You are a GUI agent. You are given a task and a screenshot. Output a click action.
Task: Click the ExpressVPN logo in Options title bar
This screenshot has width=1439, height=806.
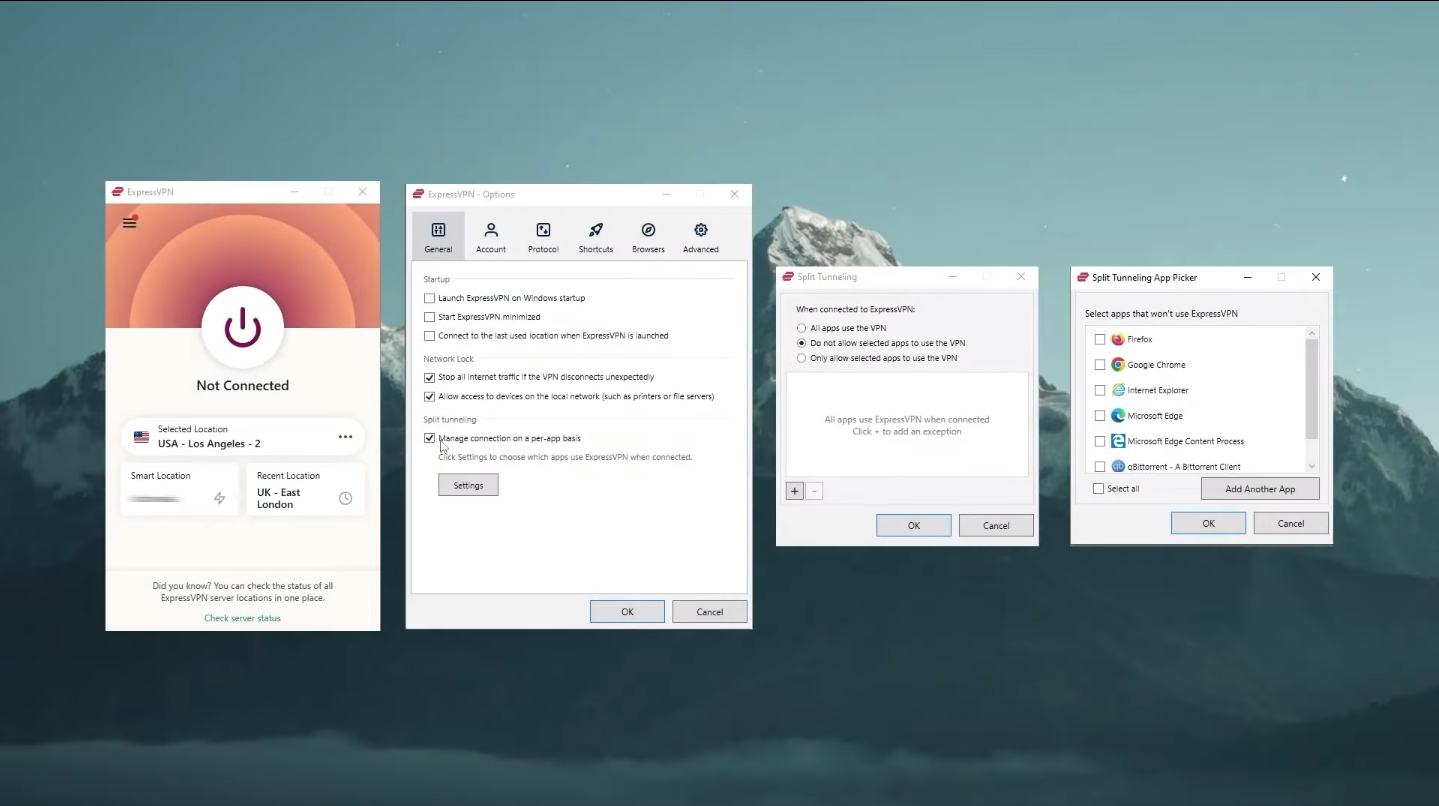click(418, 194)
